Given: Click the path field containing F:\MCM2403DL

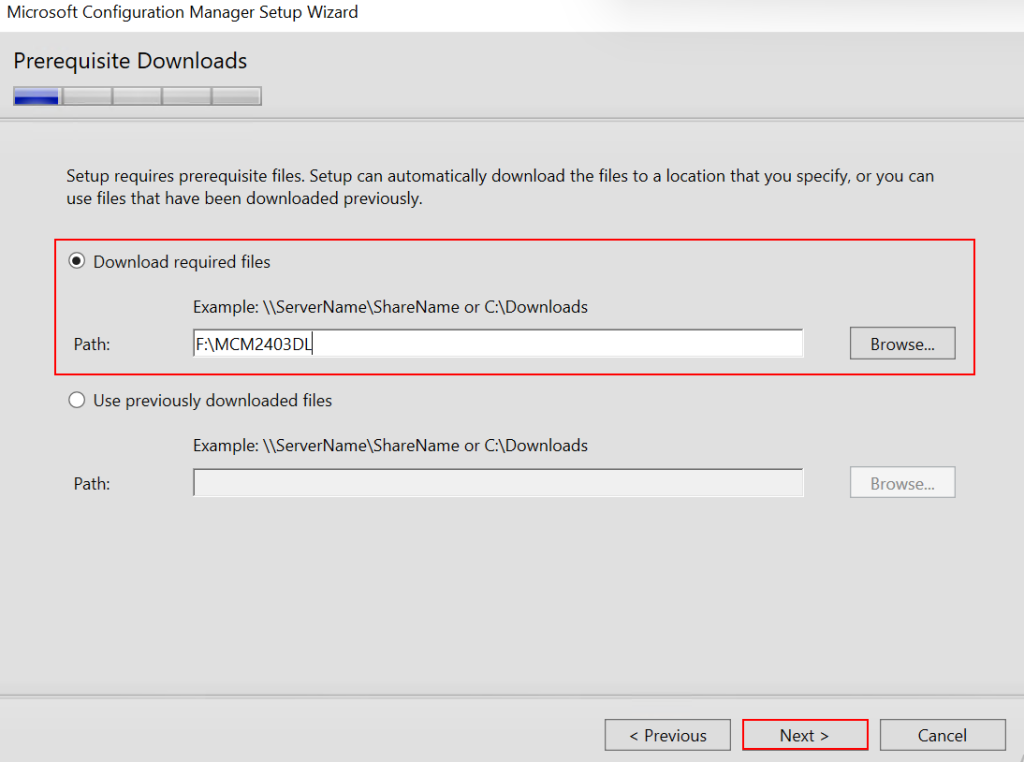Looking at the screenshot, I should [497, 344].
